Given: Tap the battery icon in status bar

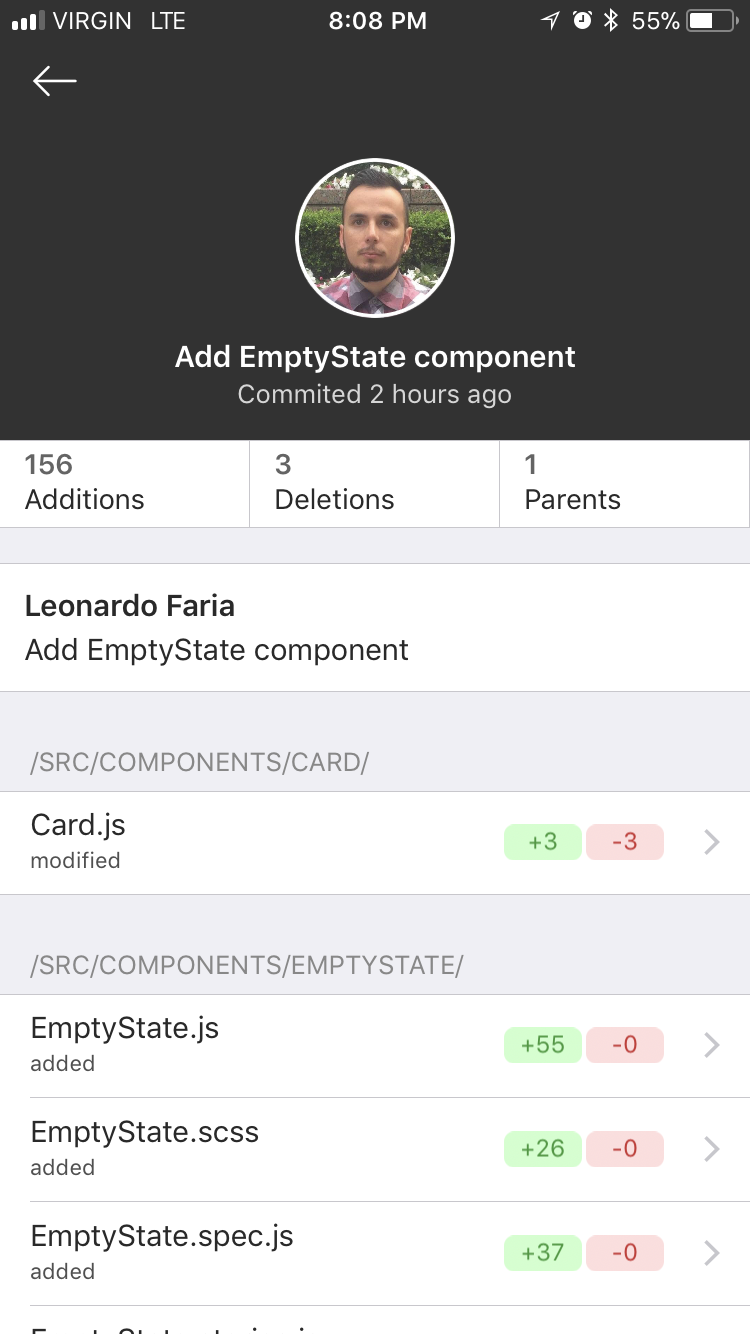Looking at the screenshot, I should (711, 21).
